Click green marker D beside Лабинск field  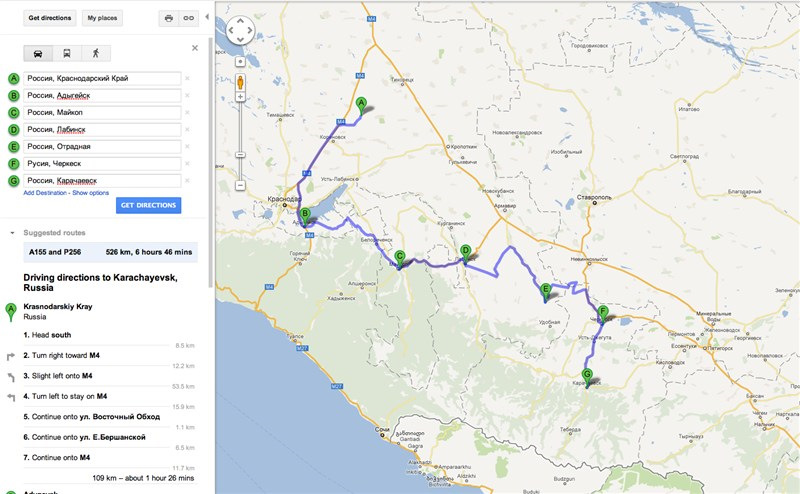(x=14, y=130)
